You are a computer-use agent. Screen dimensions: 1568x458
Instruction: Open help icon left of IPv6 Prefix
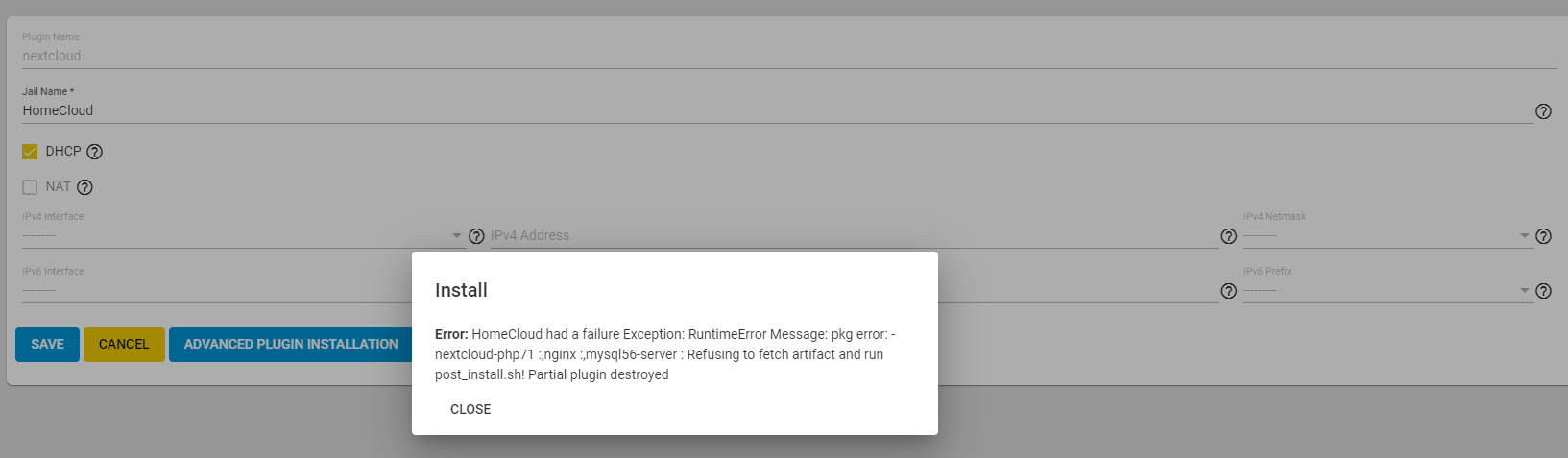click(x=1228, y=291)
